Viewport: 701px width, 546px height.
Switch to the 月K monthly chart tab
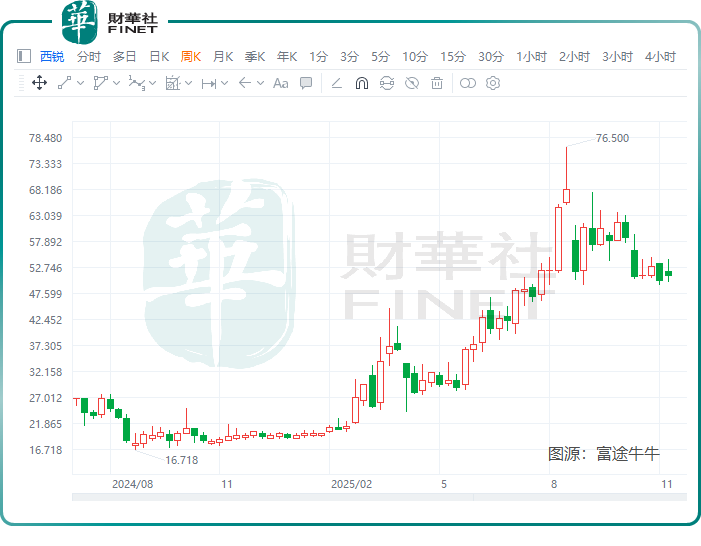tap(223, 57)
